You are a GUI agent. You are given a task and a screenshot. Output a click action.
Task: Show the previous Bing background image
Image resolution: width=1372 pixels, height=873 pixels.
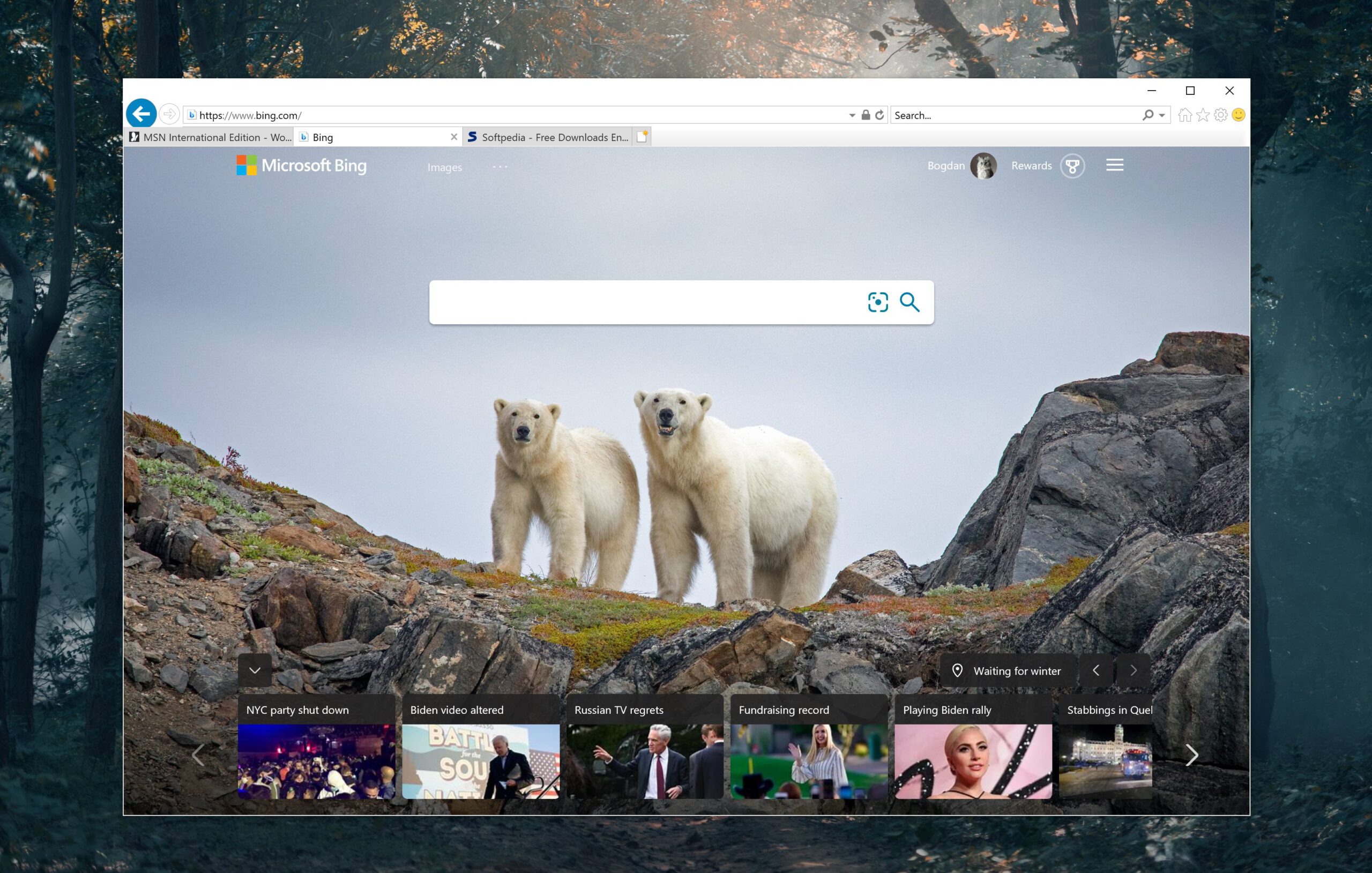click(1096, 671)
